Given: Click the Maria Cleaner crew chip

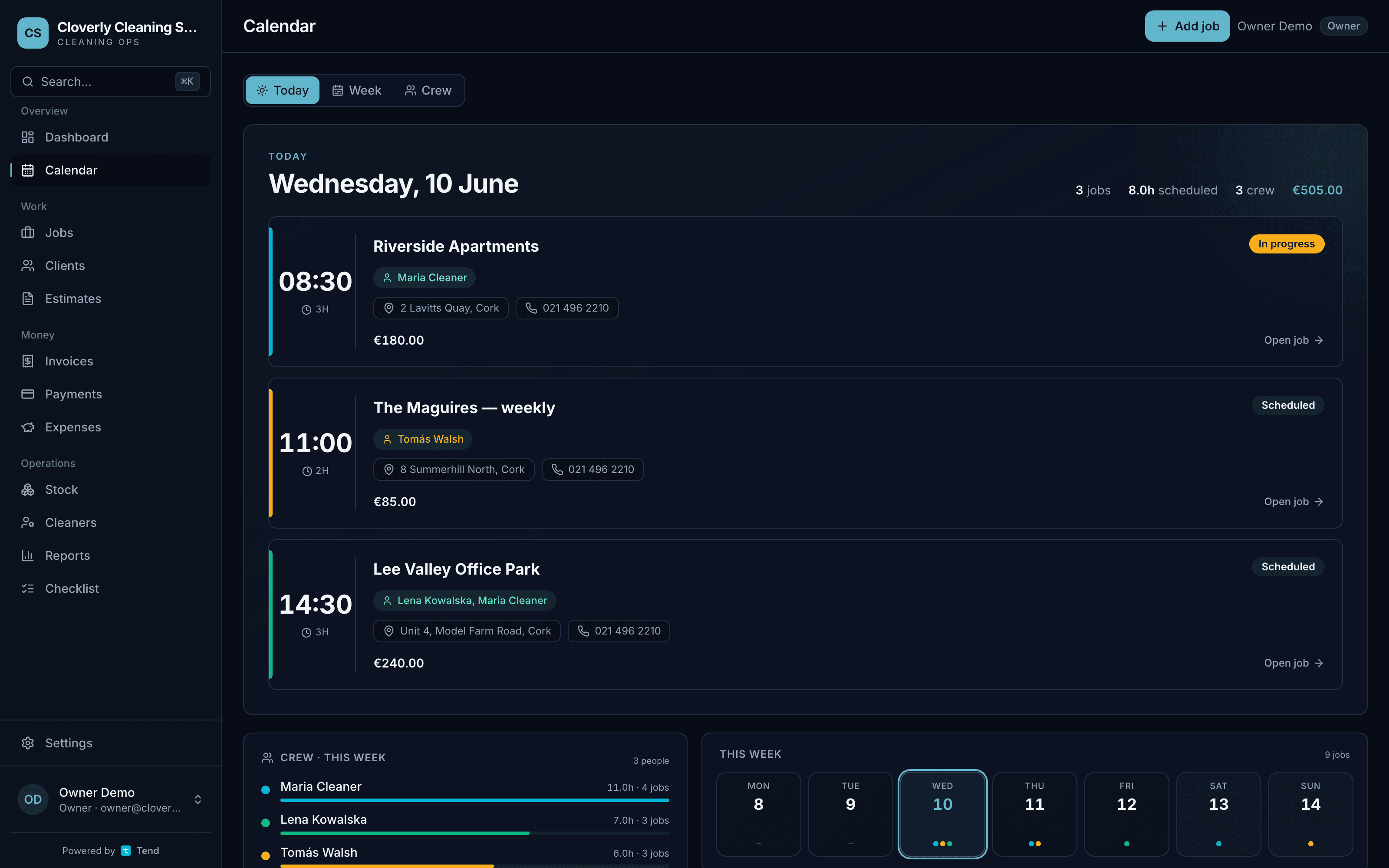Looking at the screenshot, I should (x=425, y=278).
